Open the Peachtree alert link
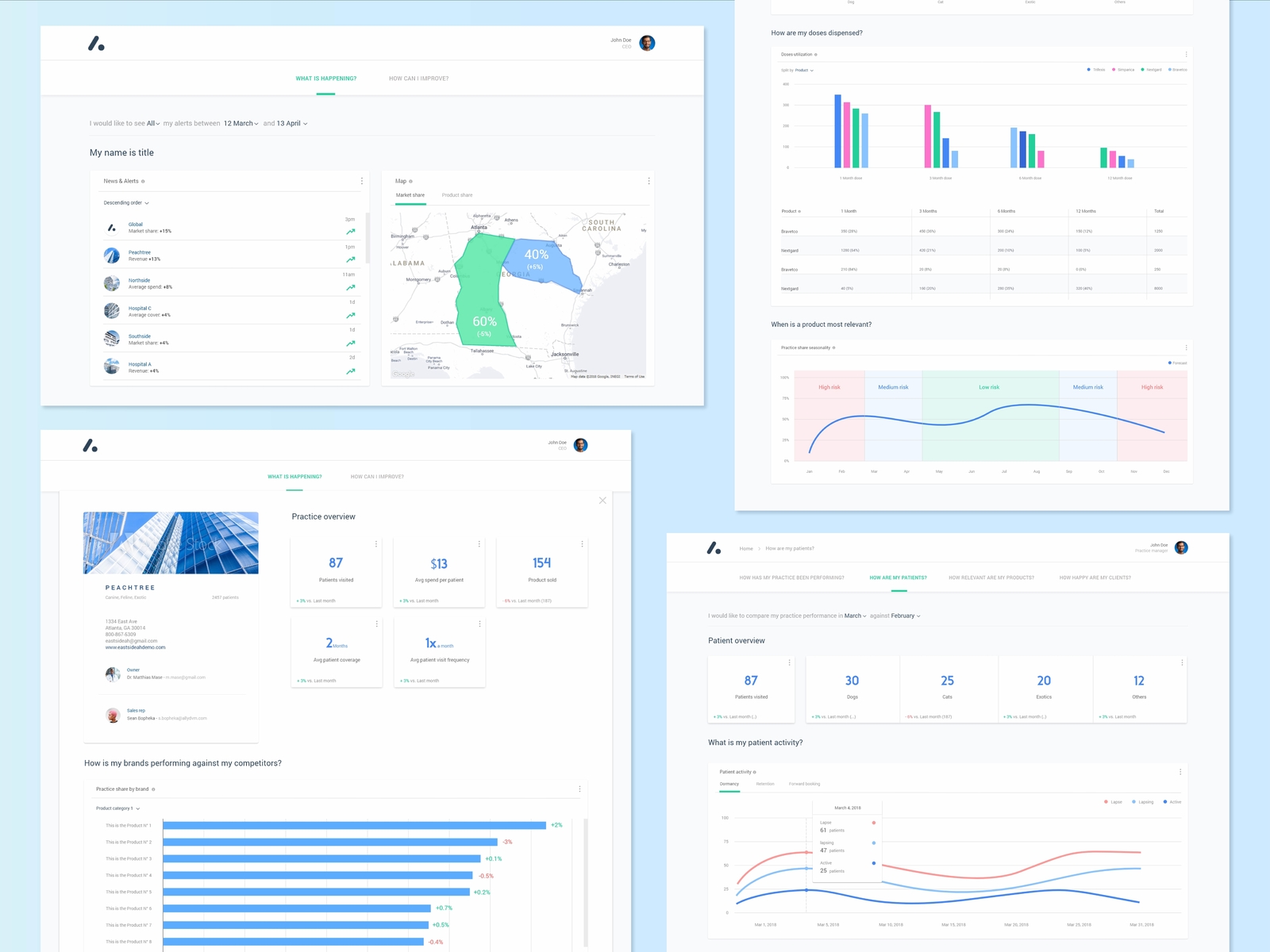This screenshot has height=952, width=1270. click(140, 252)
